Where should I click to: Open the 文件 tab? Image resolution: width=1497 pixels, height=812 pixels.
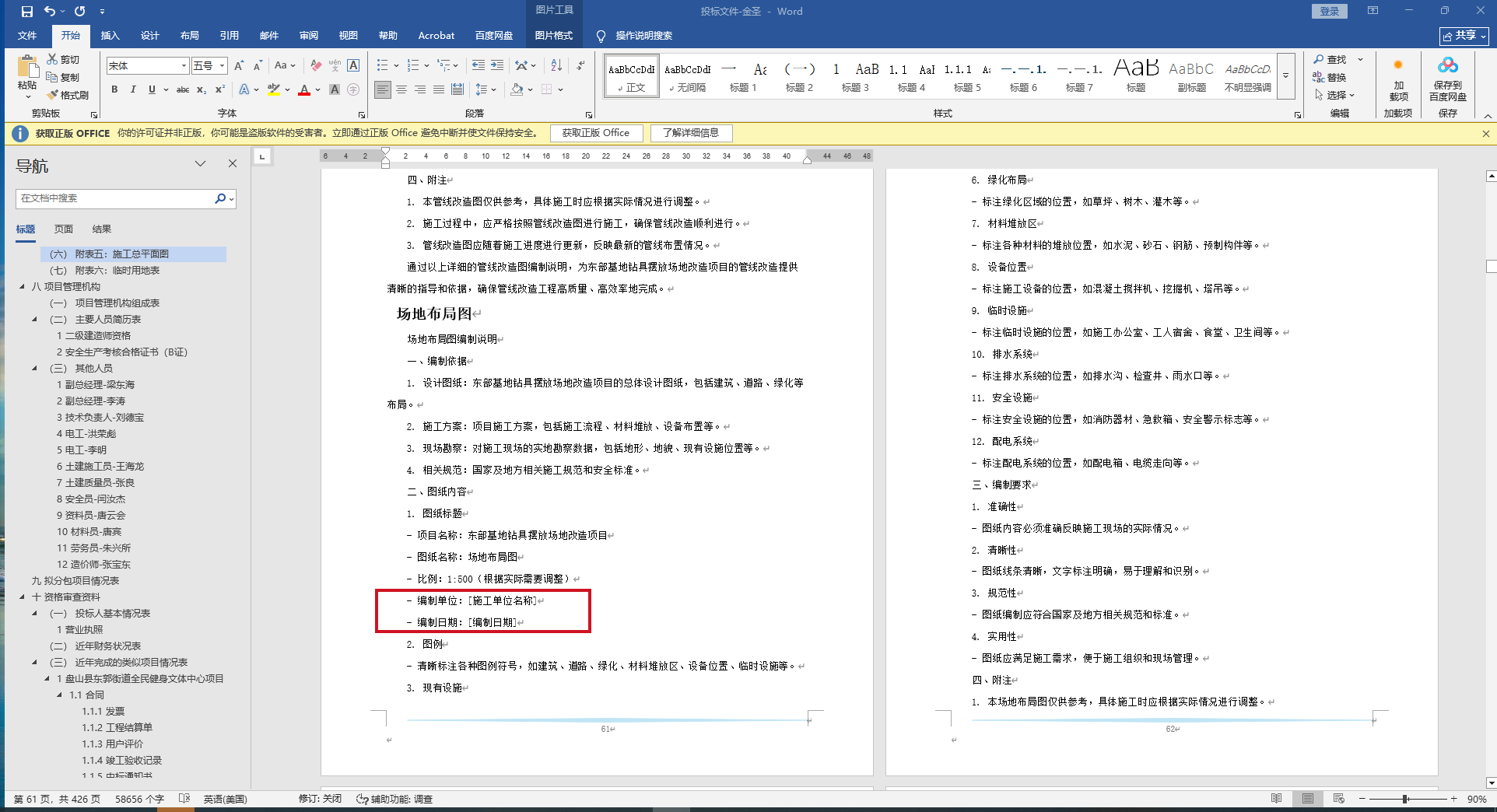pos(27,36)
